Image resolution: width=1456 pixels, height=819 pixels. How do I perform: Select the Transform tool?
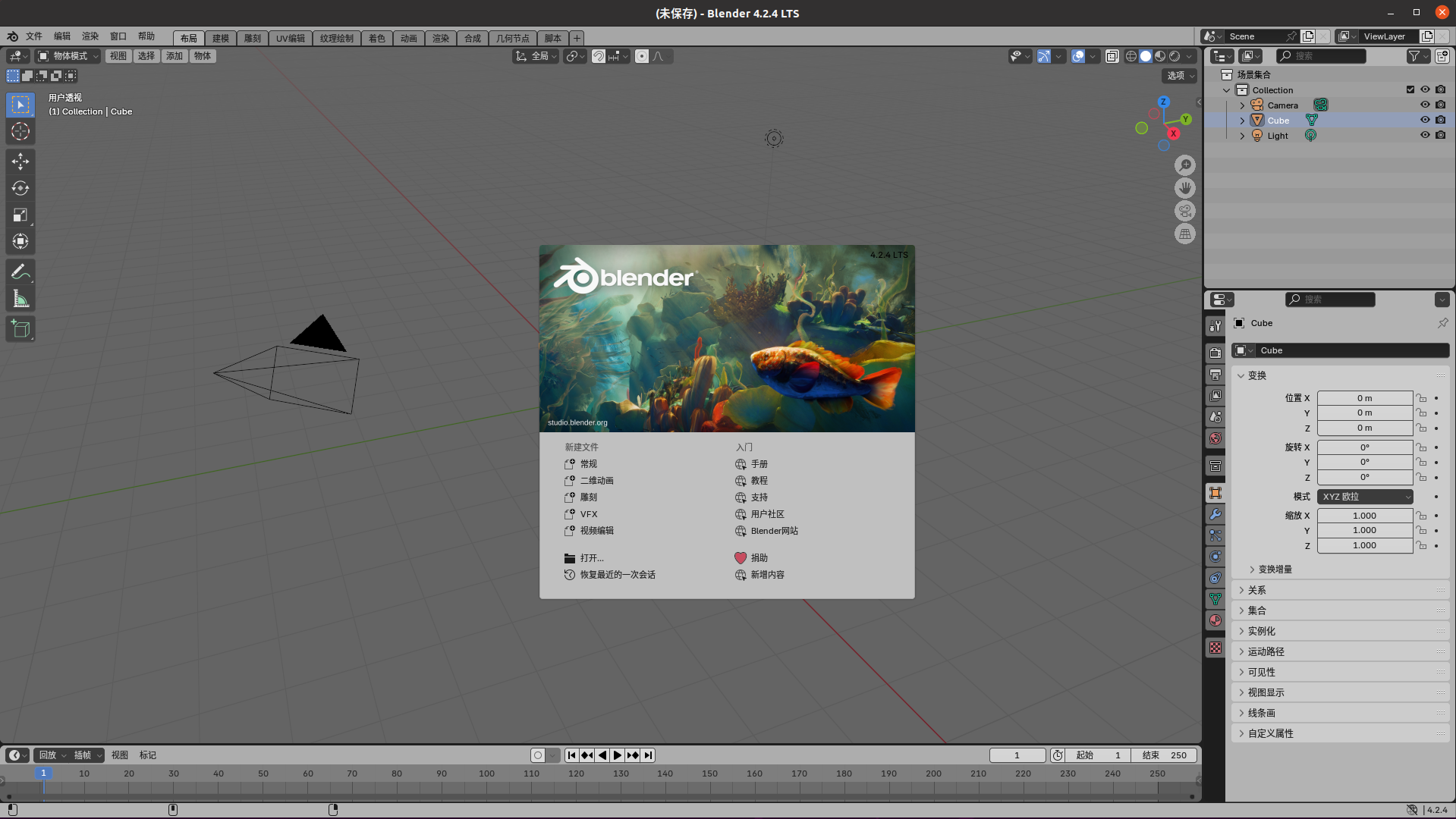coord(20,242)
